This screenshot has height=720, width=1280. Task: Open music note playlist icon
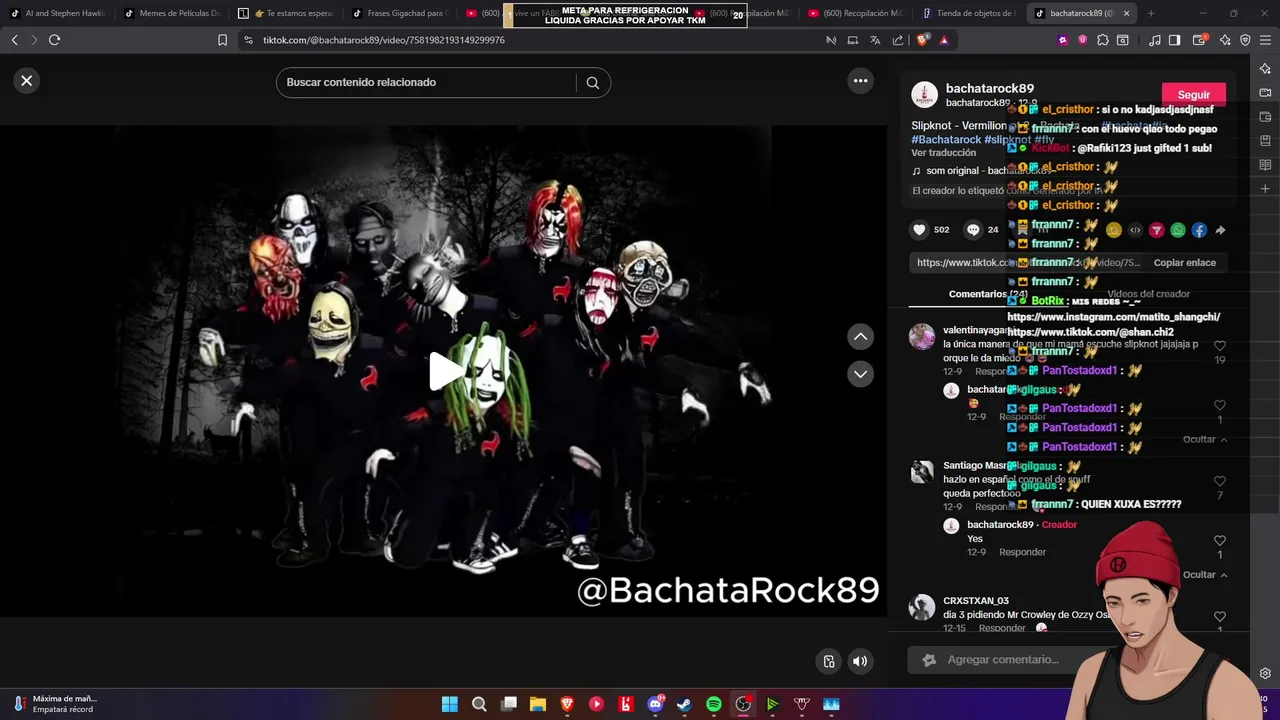tap(1155, 40)
